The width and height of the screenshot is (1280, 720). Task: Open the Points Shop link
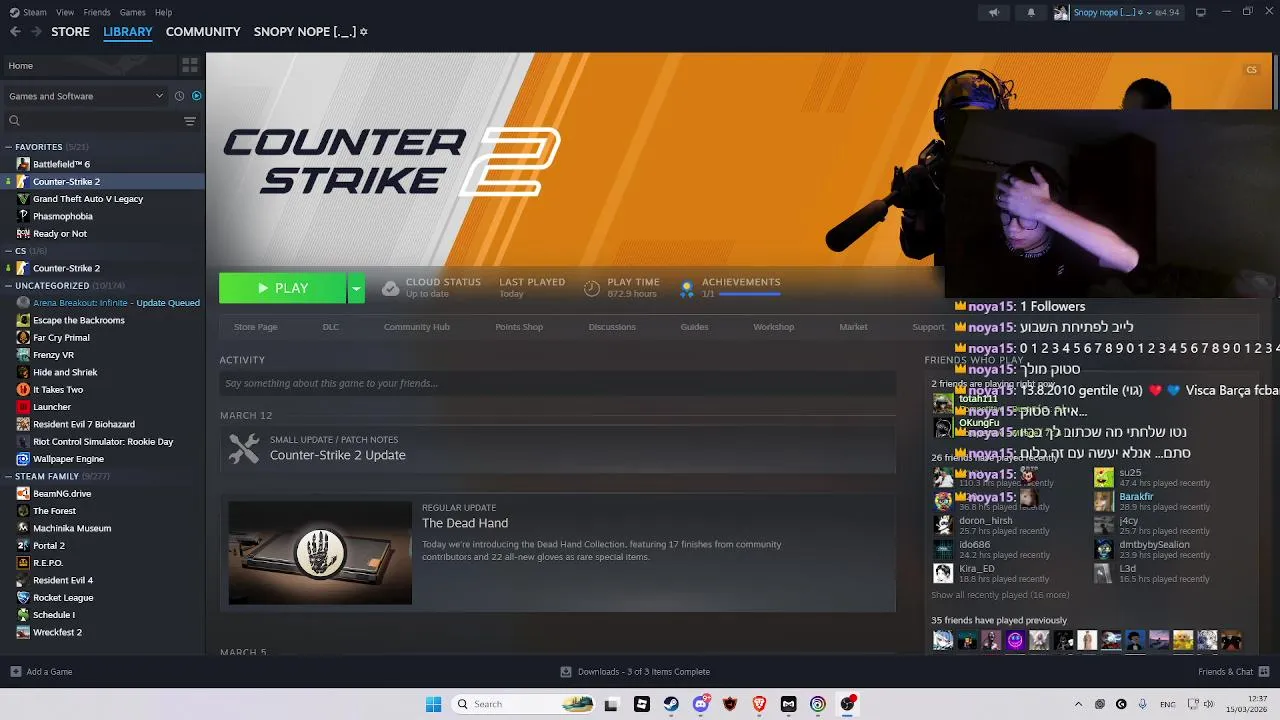(519, 327)
